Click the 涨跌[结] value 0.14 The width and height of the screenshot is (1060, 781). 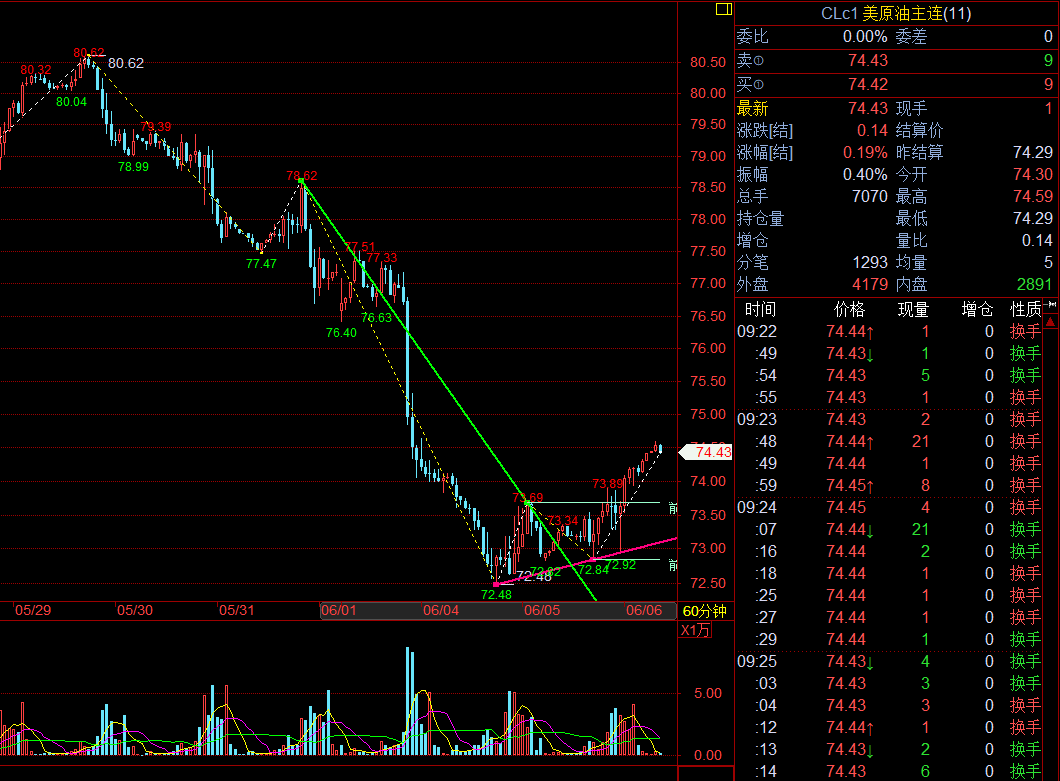point(872,131)
